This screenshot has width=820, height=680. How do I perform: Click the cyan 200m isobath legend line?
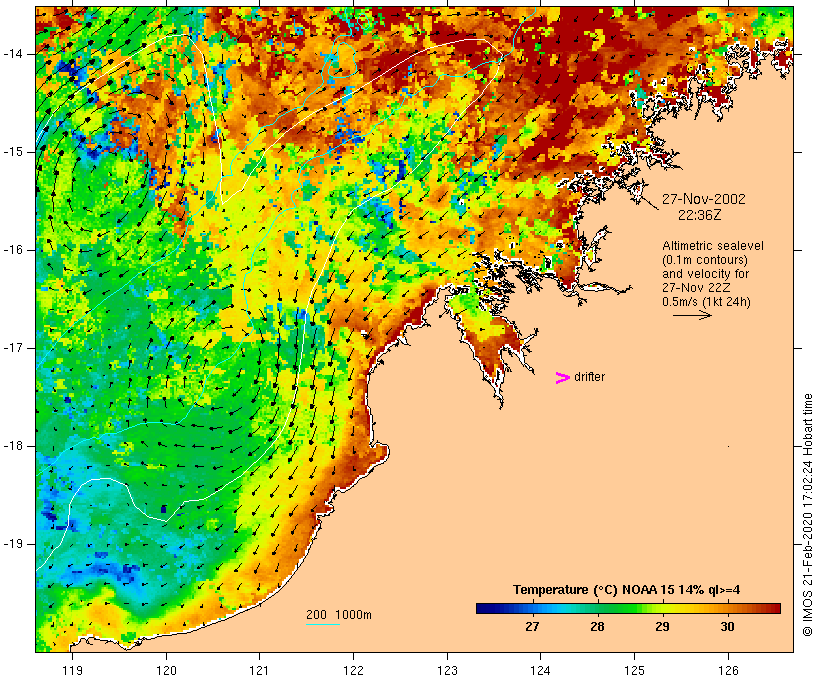point(323,624)
